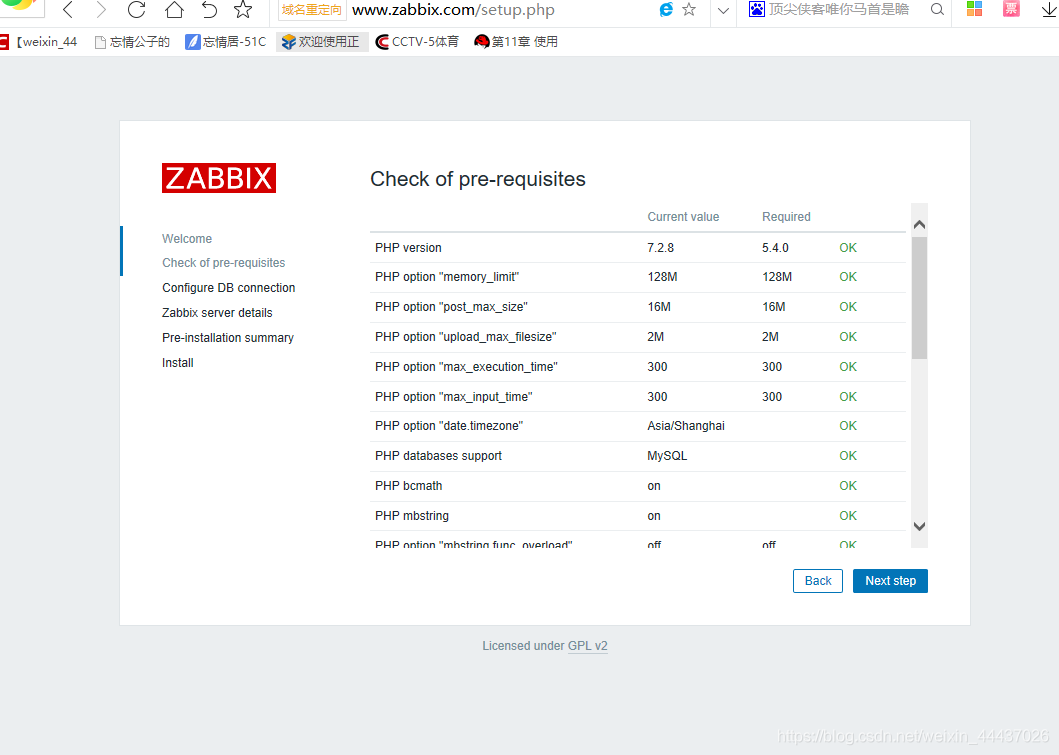Click the undo/restore closed page icon
Screen dimensions: 1059x755
tap(209, 9)
